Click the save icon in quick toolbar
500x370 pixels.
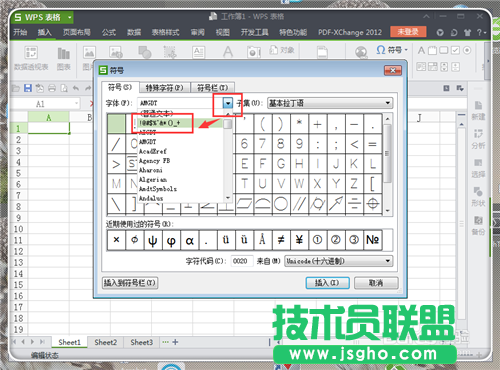tap(28, 88)
